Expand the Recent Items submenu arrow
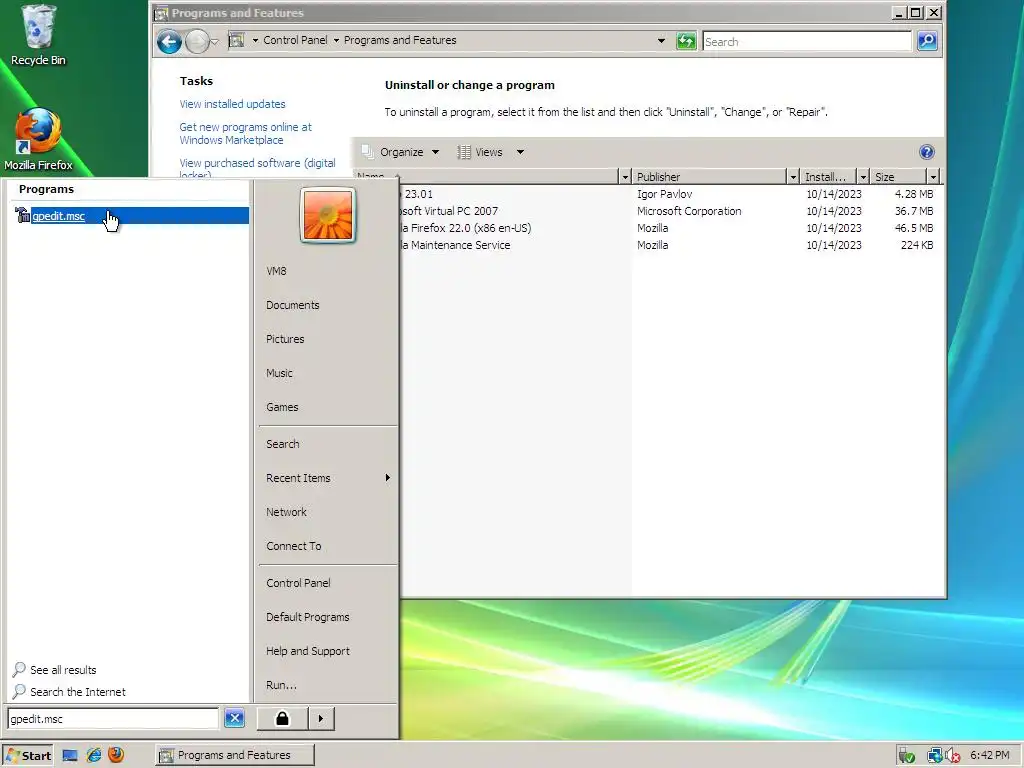The height and width of the screenshot is (768, 1024). coord(388,478)
